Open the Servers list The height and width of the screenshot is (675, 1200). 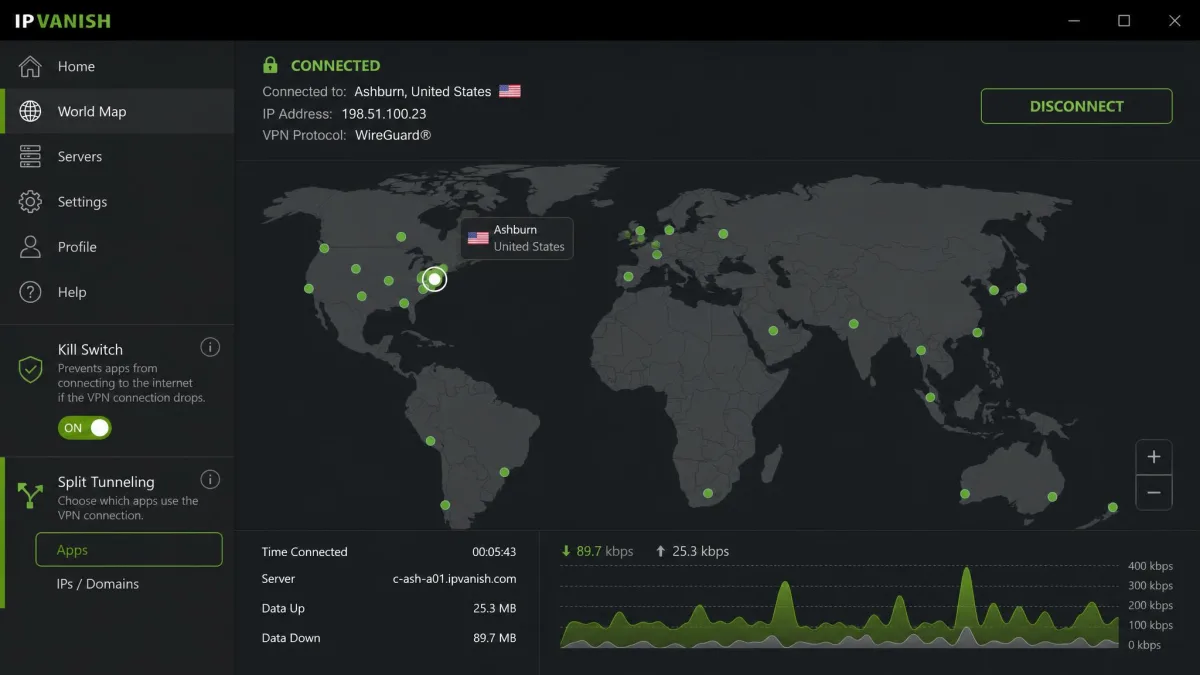pos(117,156)
